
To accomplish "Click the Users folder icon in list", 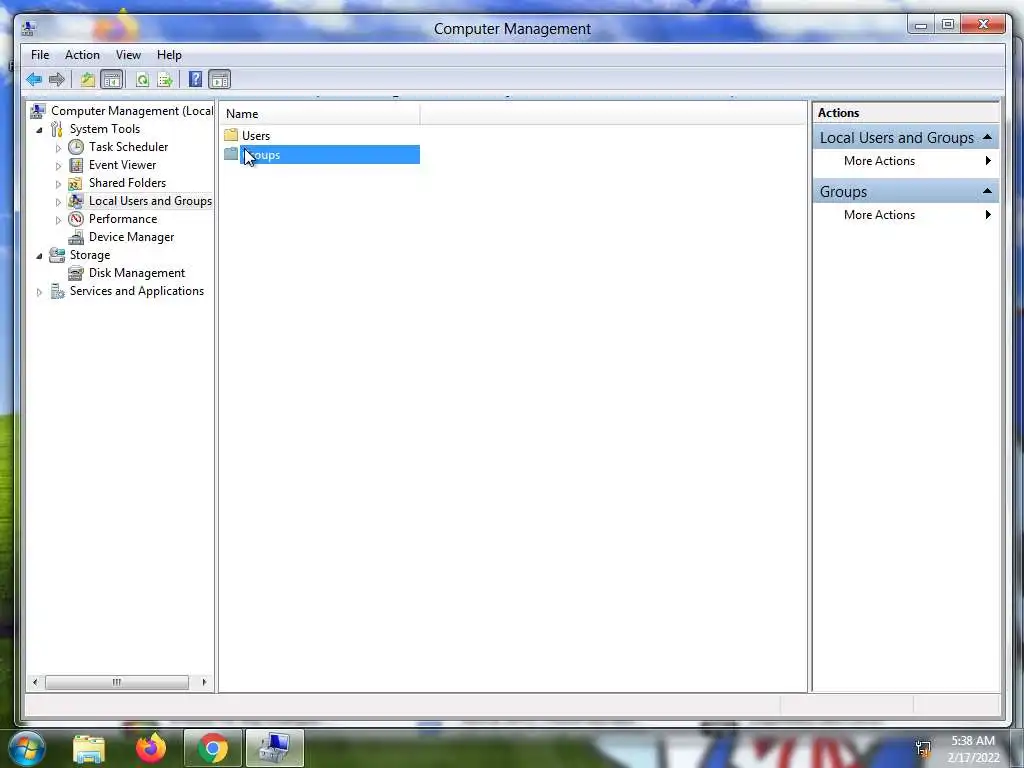I will pos(231,135).
